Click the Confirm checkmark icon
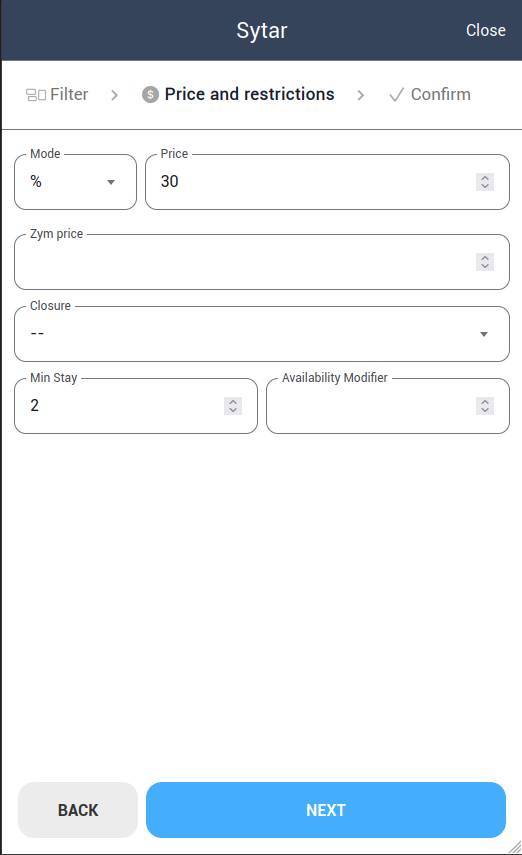Screen dimensions: 522x855 [397, 95]
